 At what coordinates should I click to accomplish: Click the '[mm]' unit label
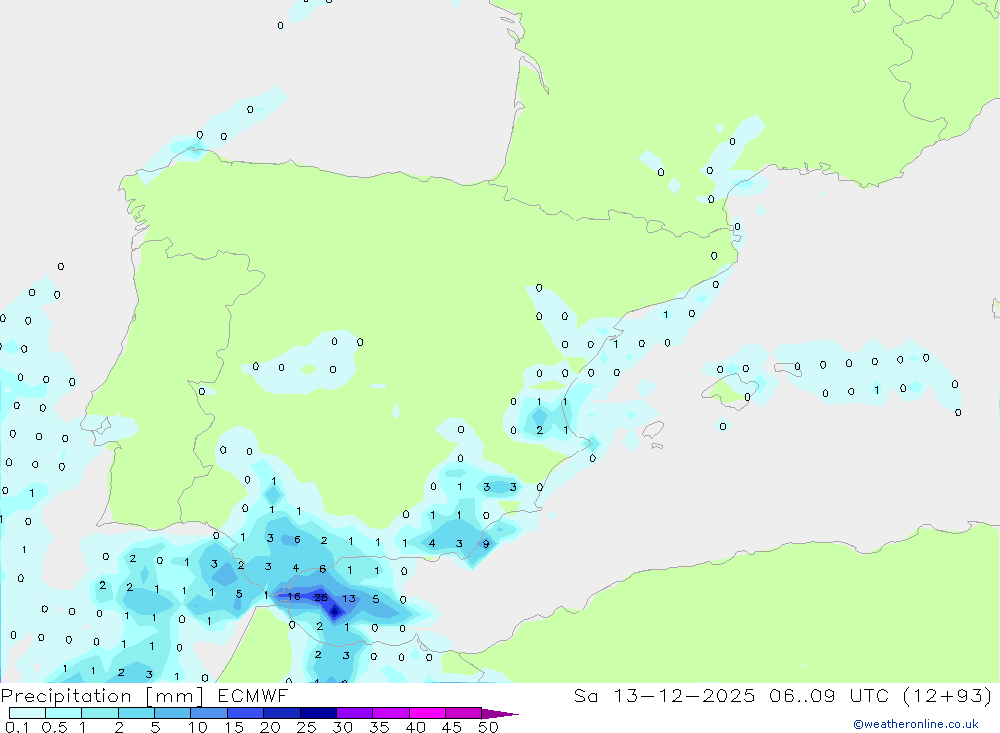pyautogui.click(x=175, y=696)
